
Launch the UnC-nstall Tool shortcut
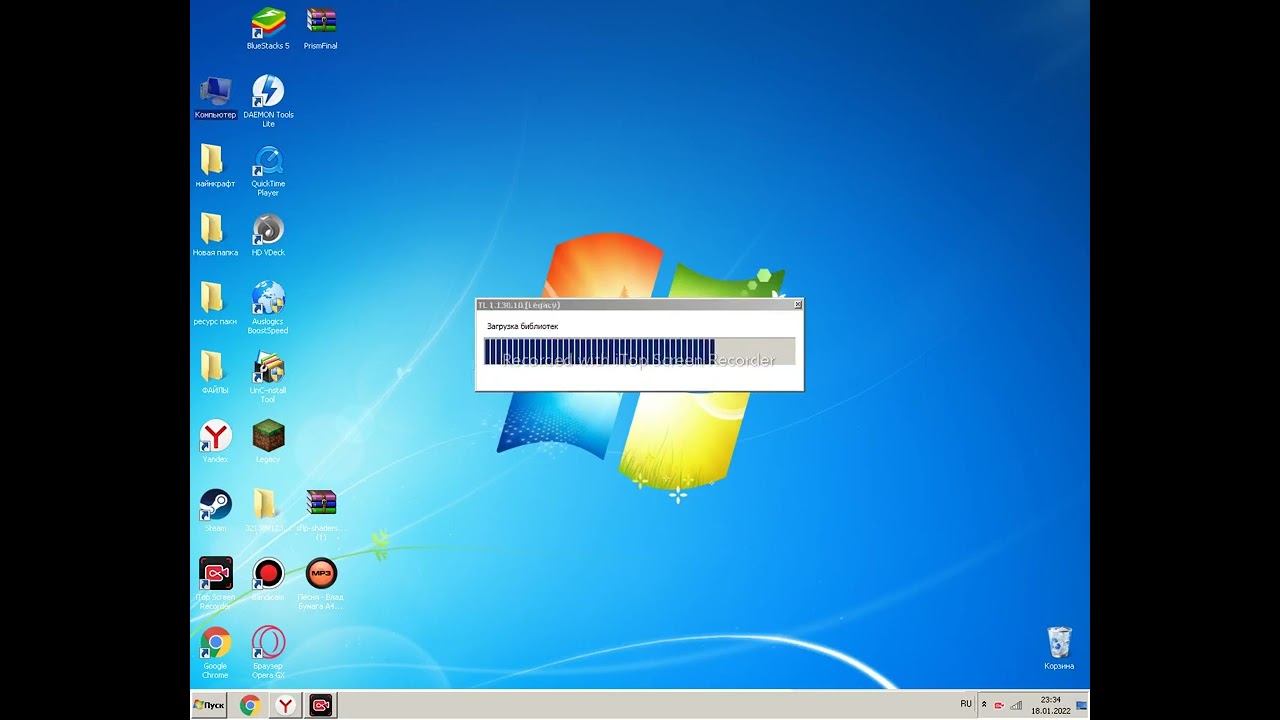click(x=268, y=377)
